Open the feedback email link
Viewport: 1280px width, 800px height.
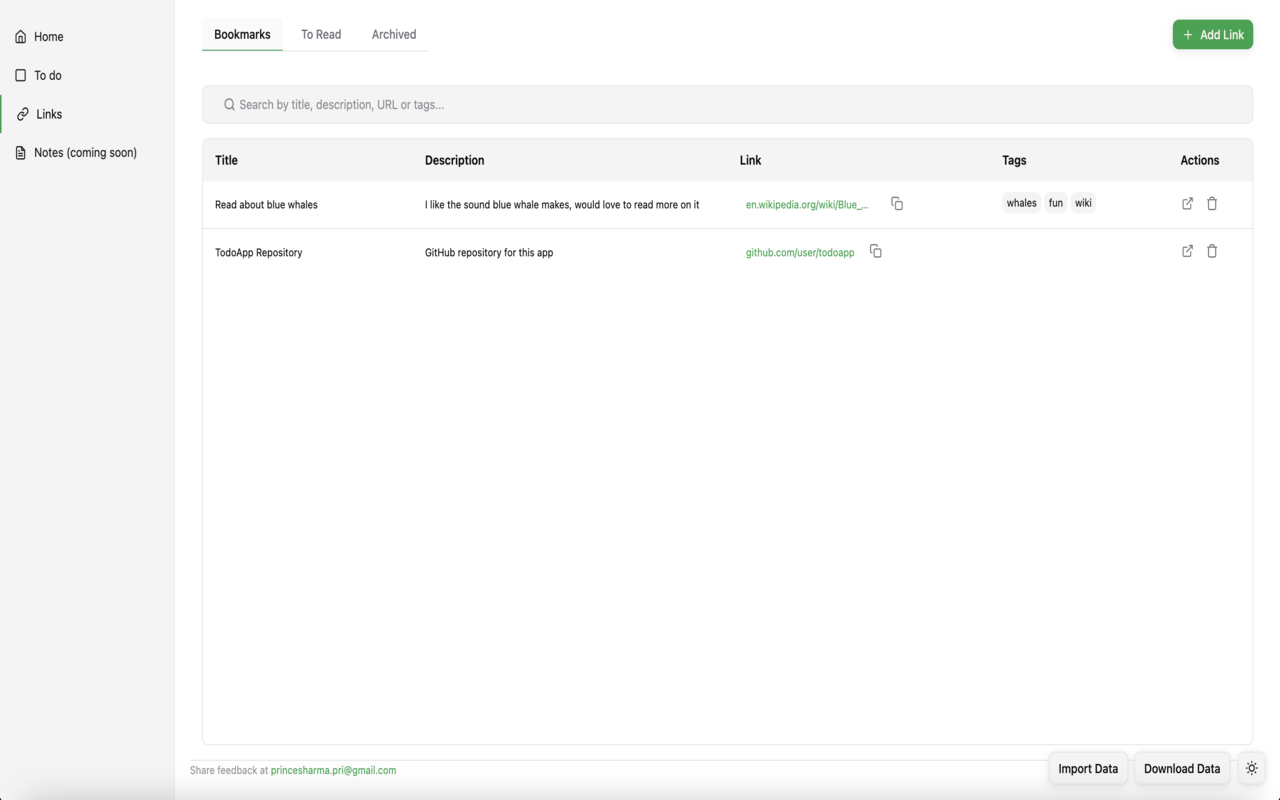[x=333, y=770]
